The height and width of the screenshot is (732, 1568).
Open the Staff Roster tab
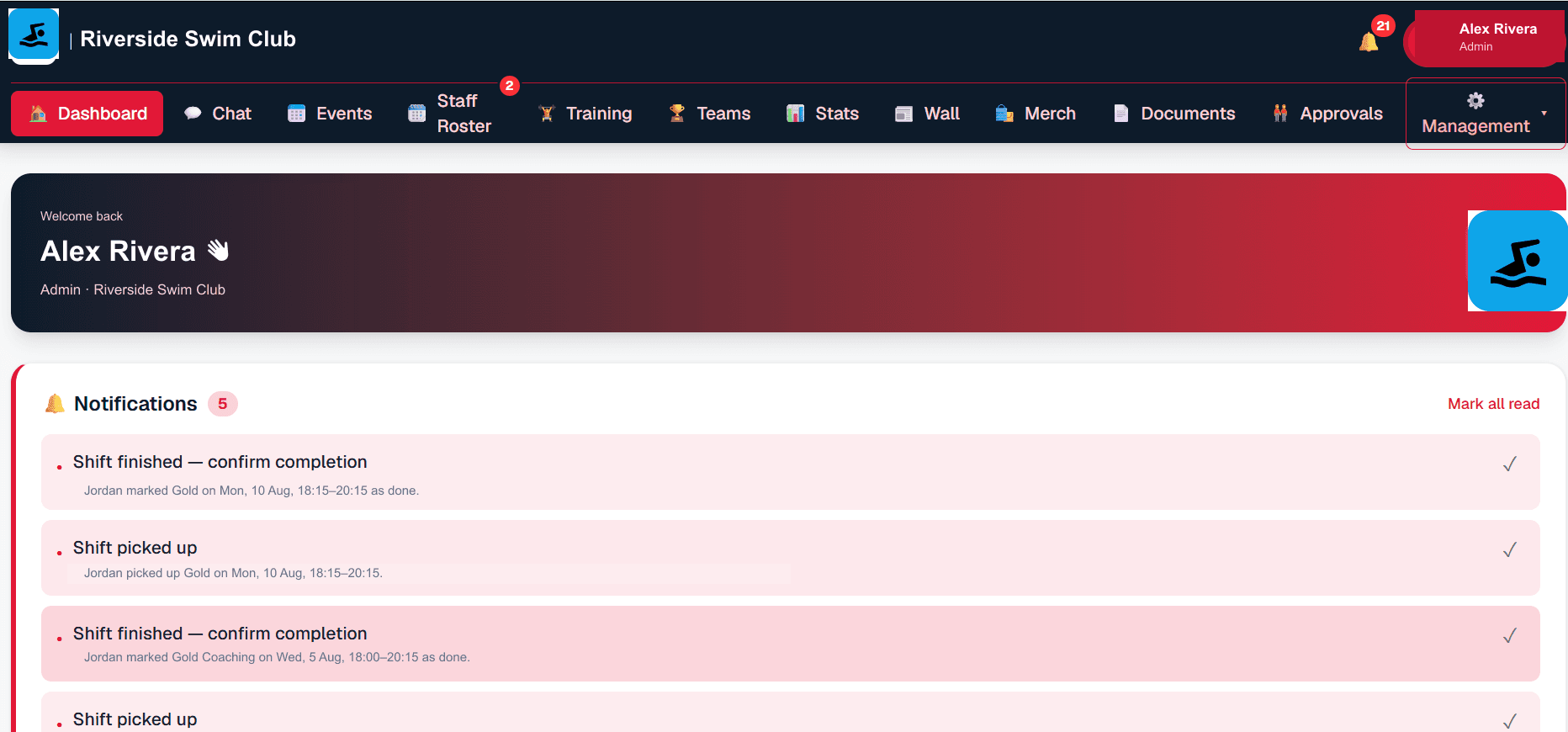pos(450,114)
